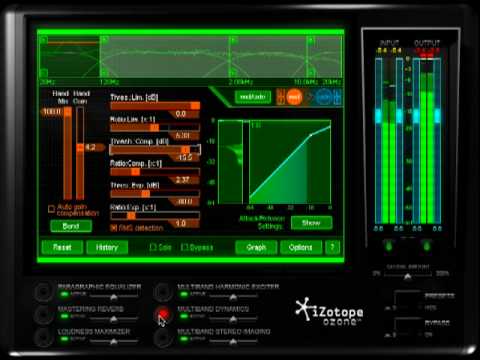
Task: Adjust the Limiter Threshold slider
Action: 155,106
